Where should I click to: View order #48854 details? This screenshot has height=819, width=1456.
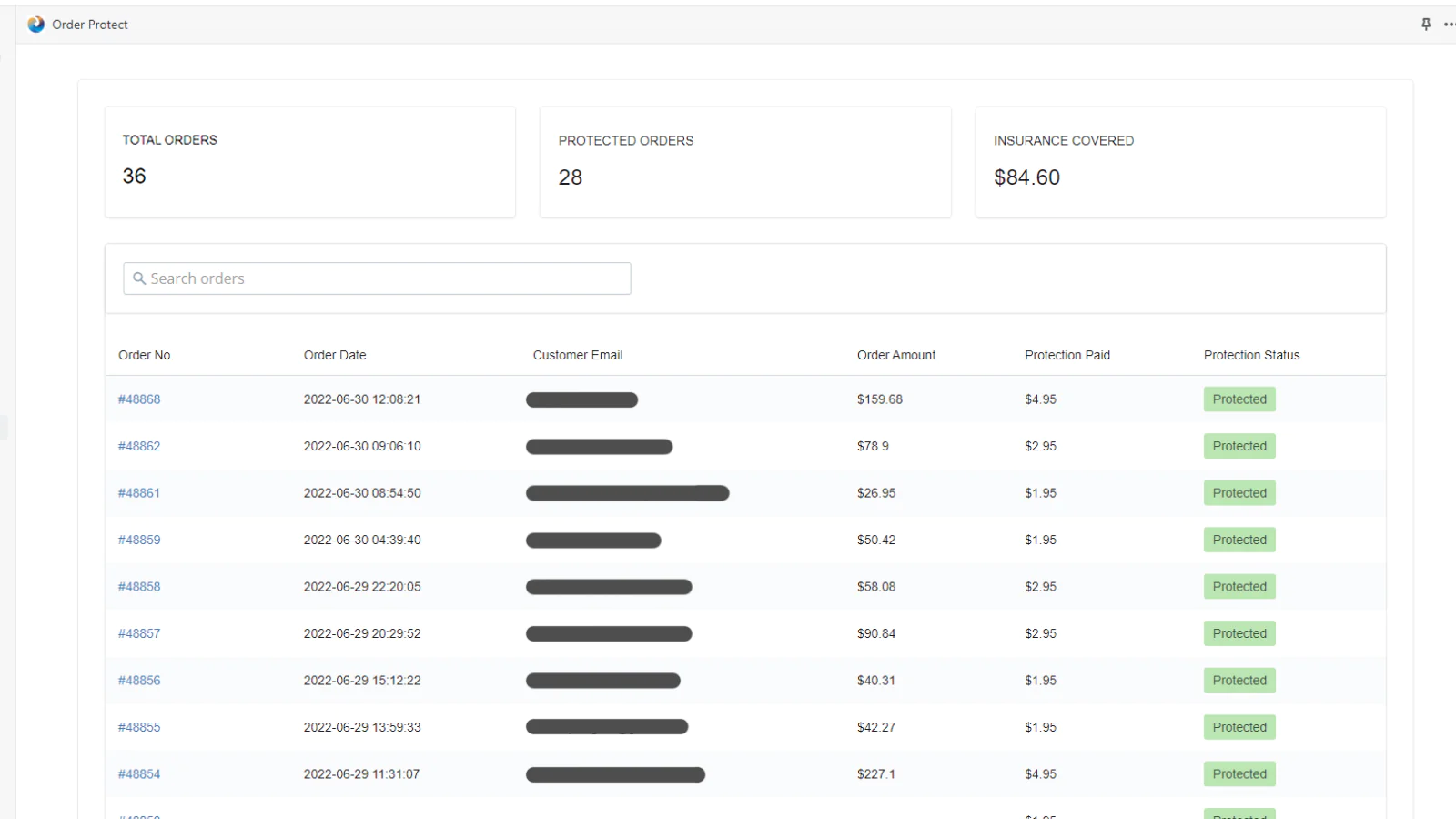tap(139, 774)
